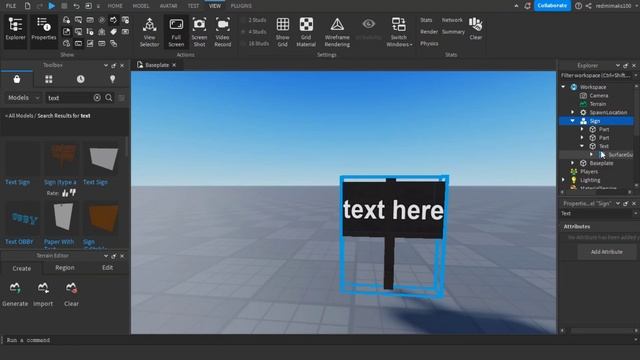Click the Filter workspace search field
This screenshot has height=360, width=640.
(596, 75)
